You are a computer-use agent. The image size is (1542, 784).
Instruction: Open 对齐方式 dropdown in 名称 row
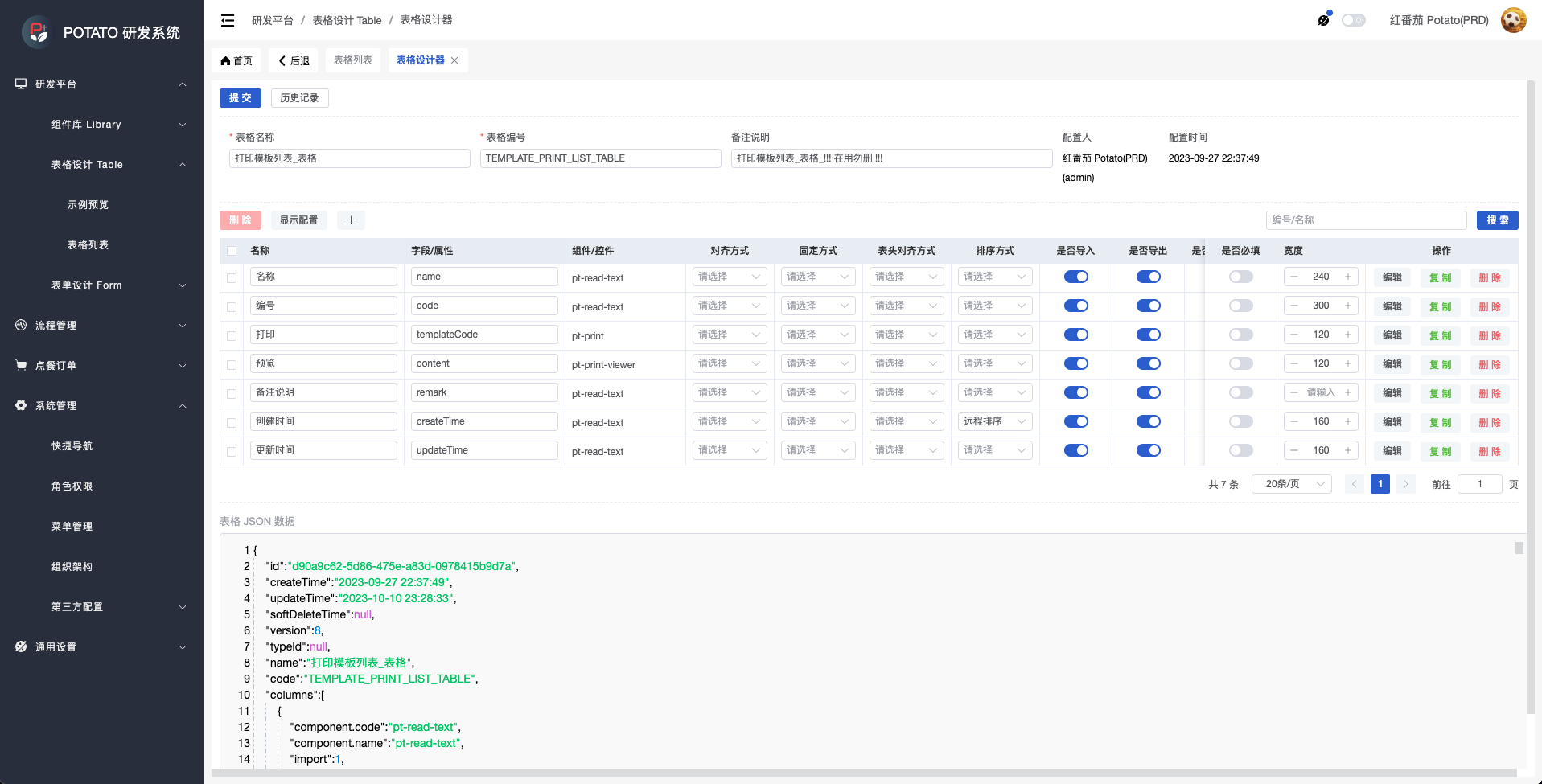730,277
